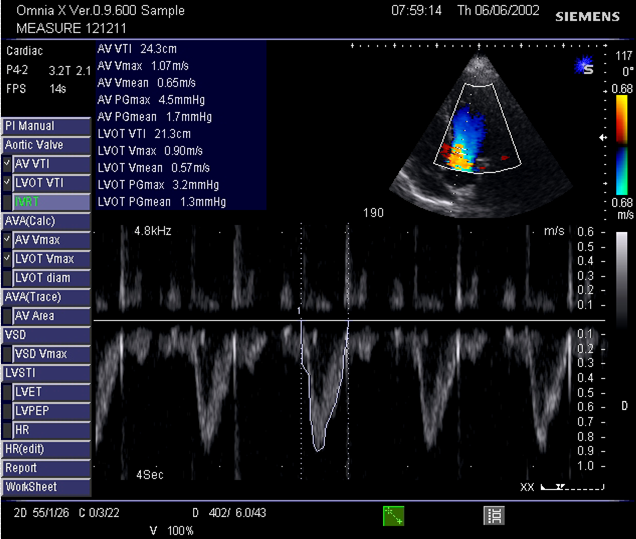Toggle the AV Area checkbox
This screenshot has height=539, width=636.
pos(7,316)
